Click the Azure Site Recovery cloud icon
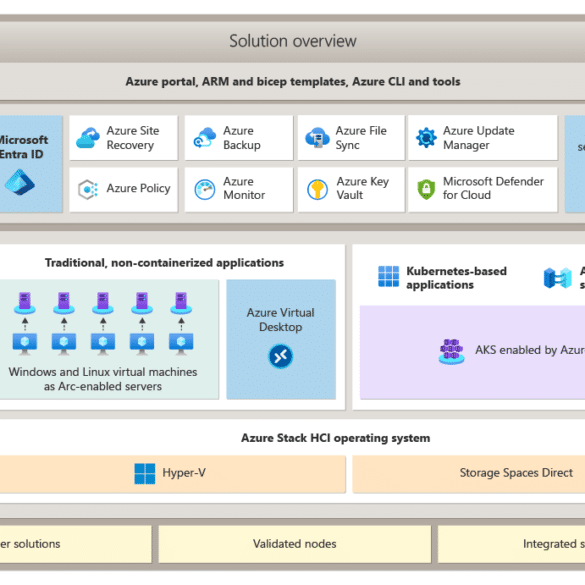The height and width of the screenshot is (585, 585). tap(88, 138)
